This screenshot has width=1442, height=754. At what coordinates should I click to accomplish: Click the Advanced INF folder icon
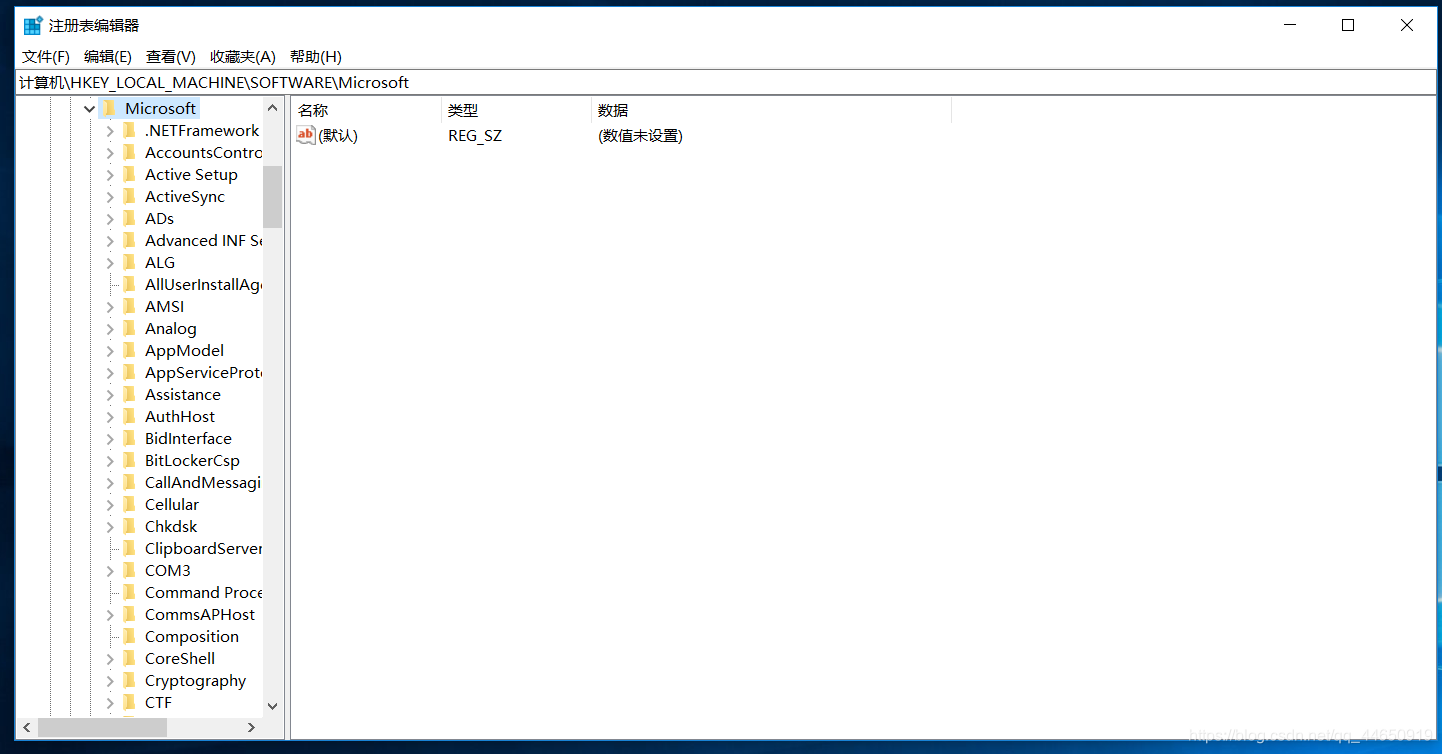[x=129, y=240]
